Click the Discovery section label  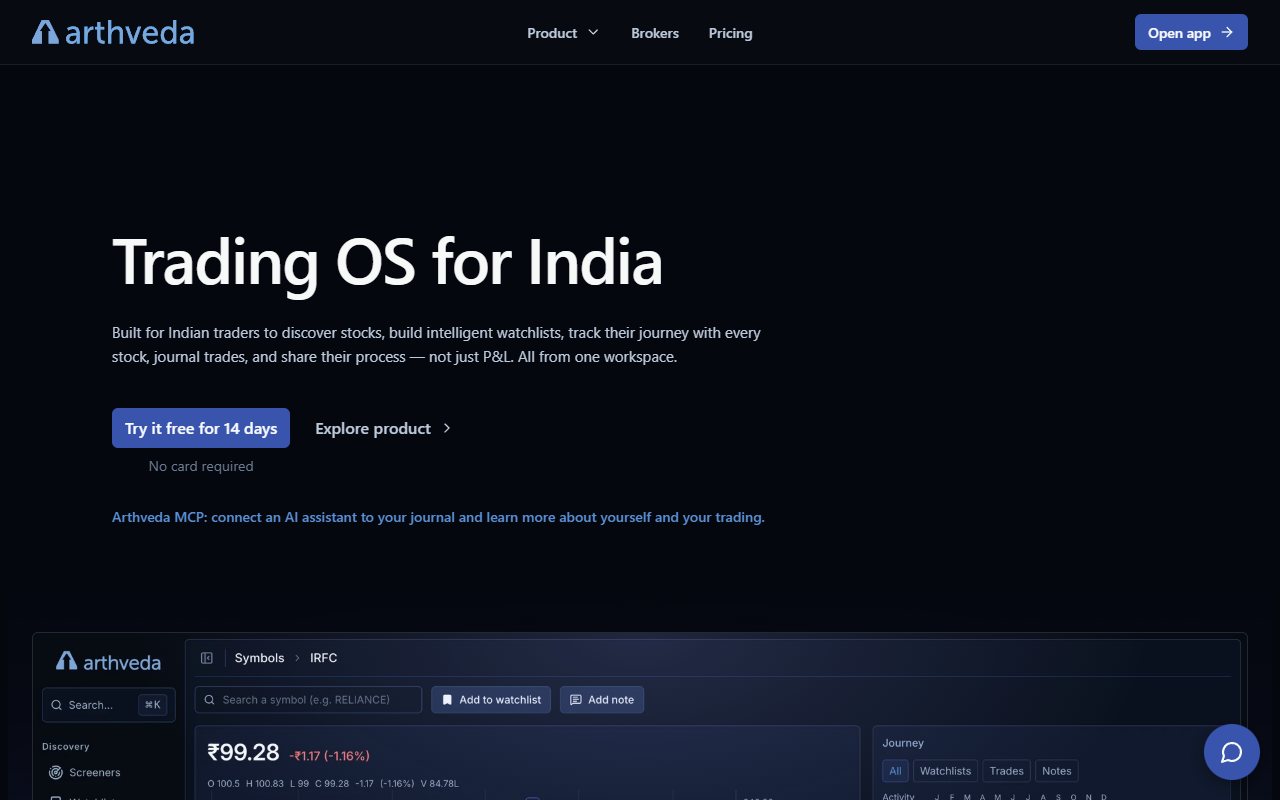[x=66, y=747]
